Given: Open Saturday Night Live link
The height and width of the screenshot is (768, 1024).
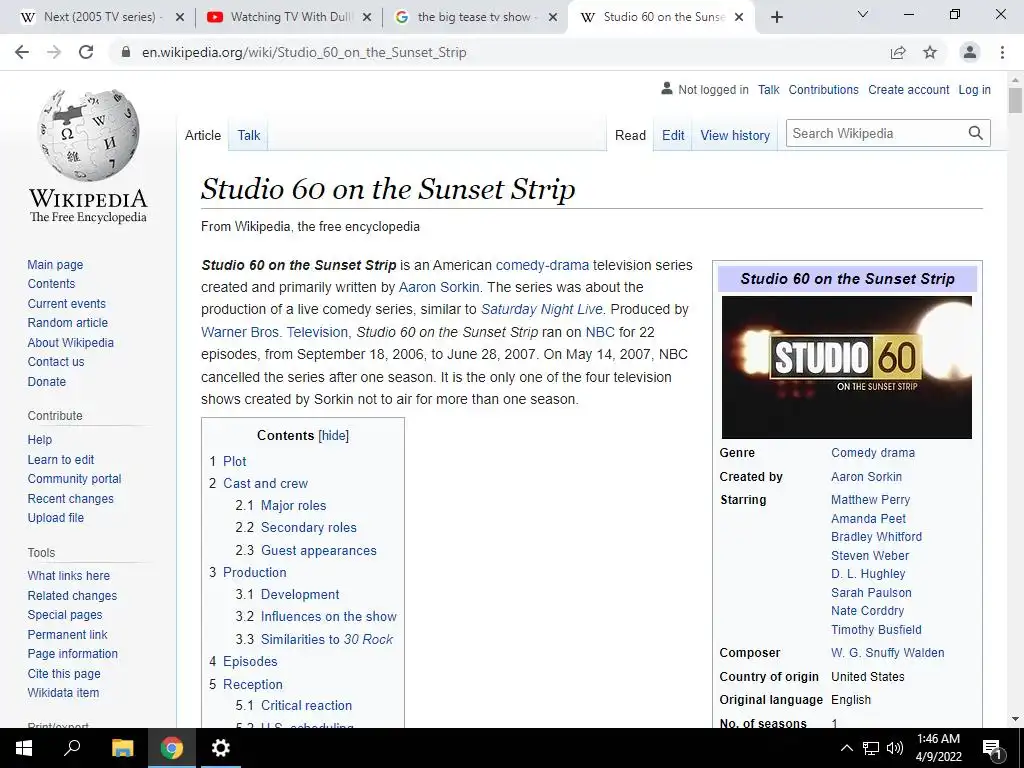Looking at the screenshot, I should click(x=542, y=310).
